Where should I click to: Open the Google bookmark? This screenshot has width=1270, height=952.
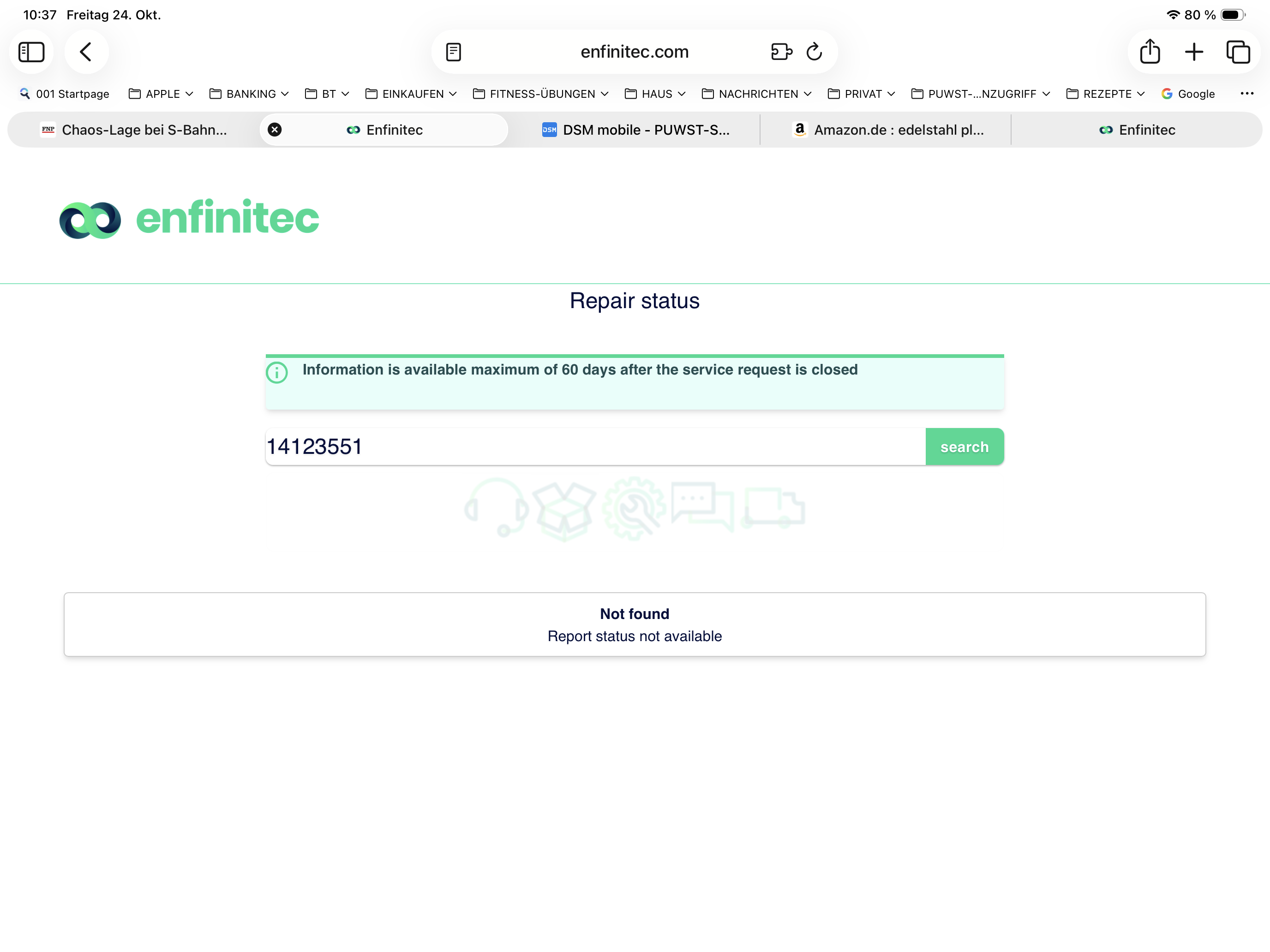(1188, 94)
